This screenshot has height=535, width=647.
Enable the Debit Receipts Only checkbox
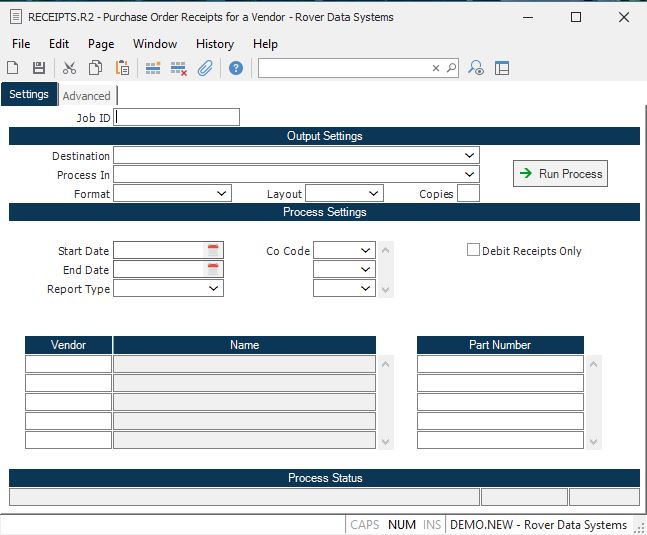point(474,250)
